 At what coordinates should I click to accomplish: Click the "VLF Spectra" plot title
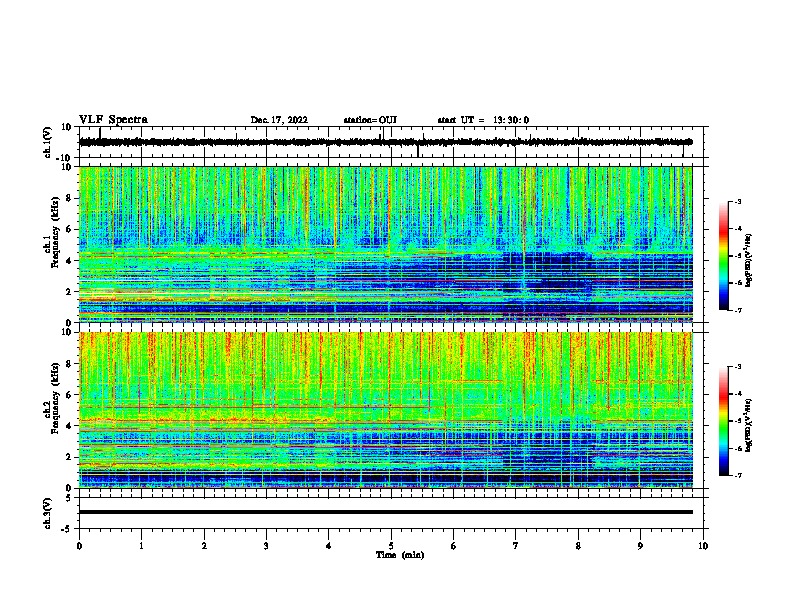pyautogui.click(x=113, y=120)
